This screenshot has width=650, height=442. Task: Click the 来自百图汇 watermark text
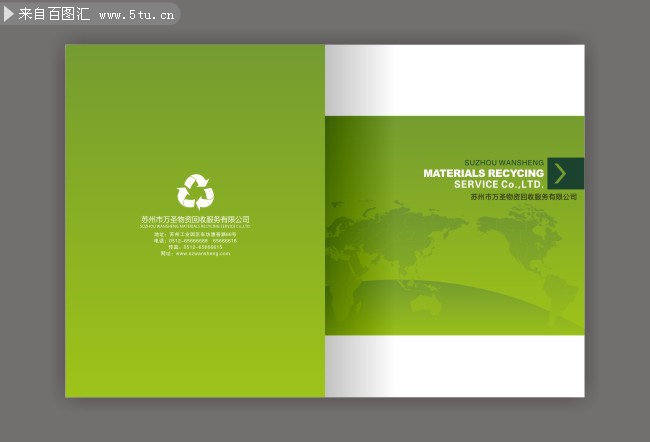pos(54,14)
